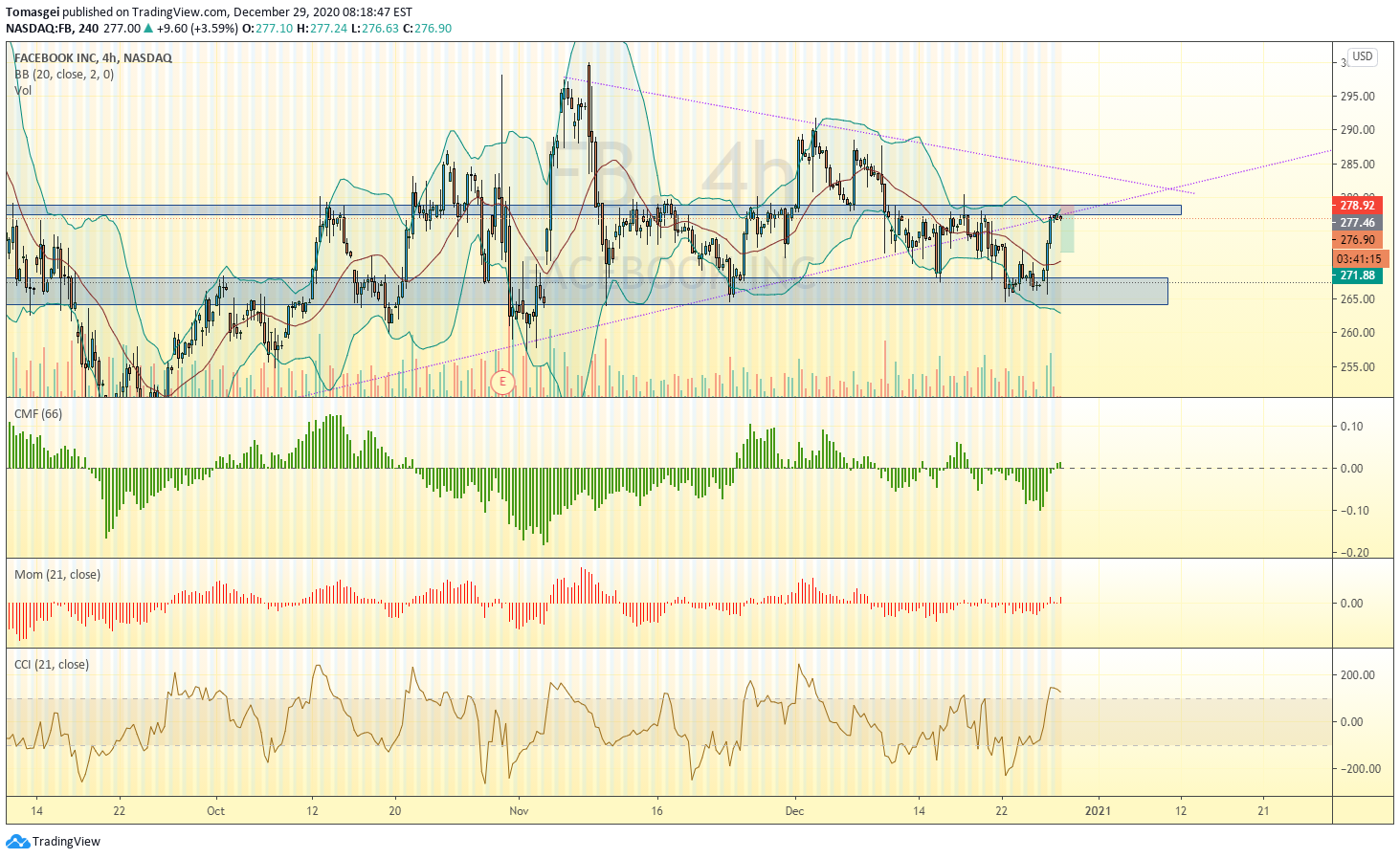Click the 'Oct' date axis label
Screen dimensions: 1400x859
point(216,811)
